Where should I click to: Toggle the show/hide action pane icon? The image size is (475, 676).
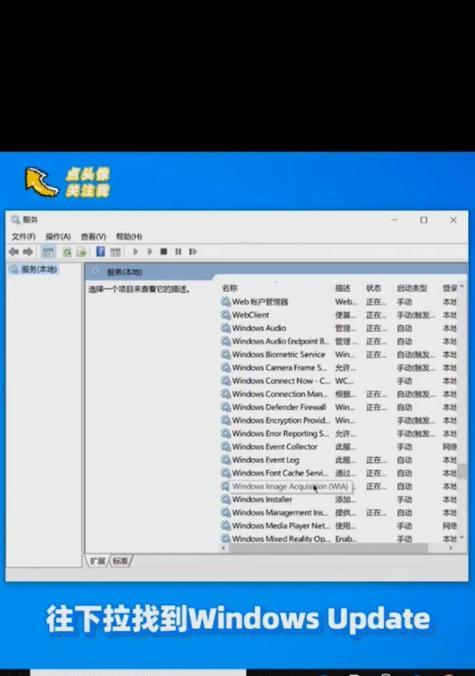(x=115, y=252)
